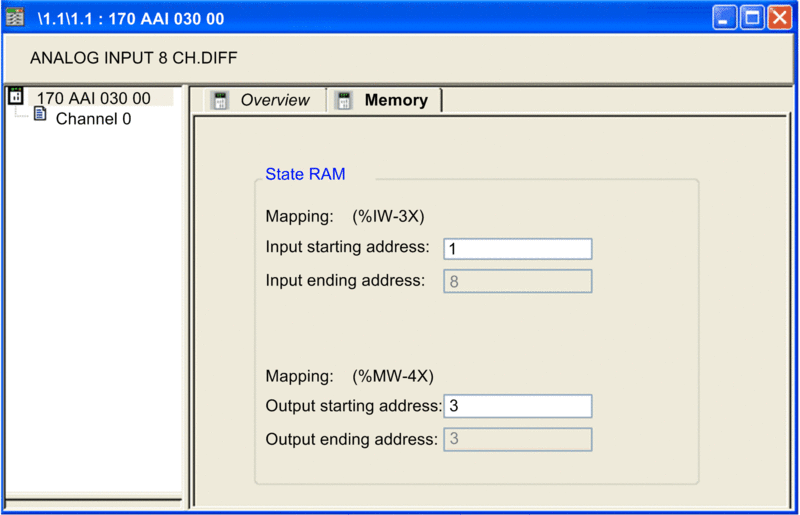Click the Input starting address field
Image resolution: width=800 pixels, height=515 pixels.
point(517,249)
